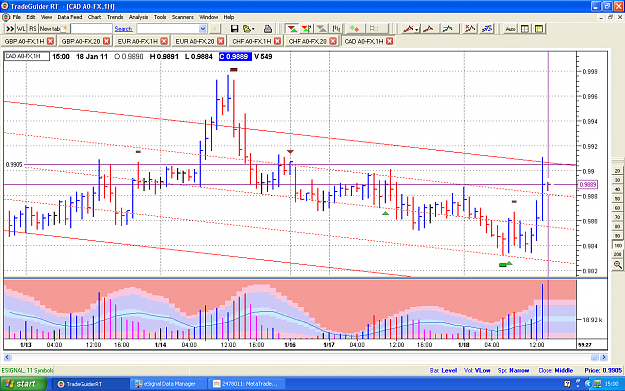Click the double-arrow expand icon in toolbar
The height and width of the screenshot is (391, 625).
tap(10, 29)
